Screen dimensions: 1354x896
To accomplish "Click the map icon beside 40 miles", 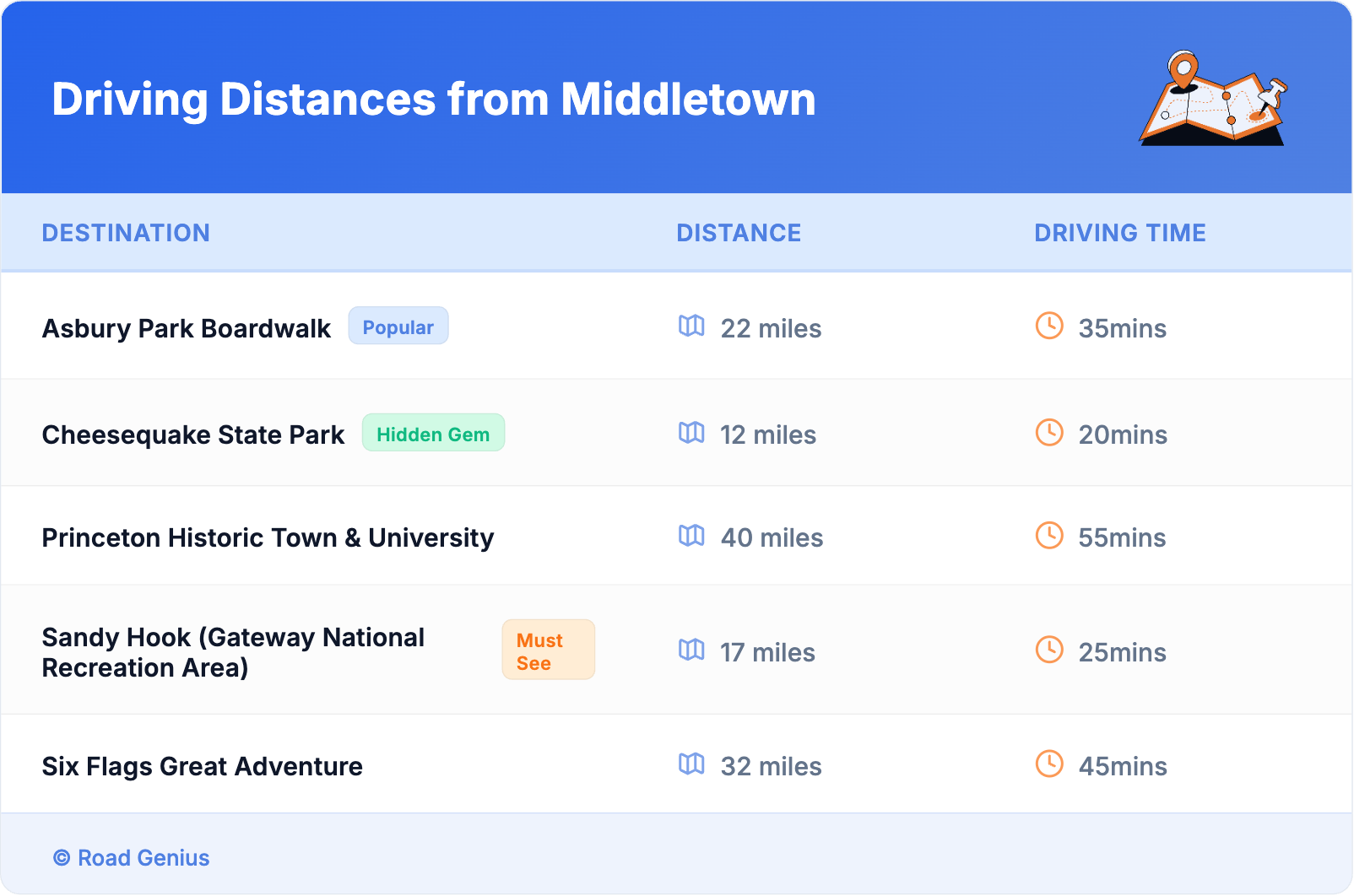I will coord(691,536).
